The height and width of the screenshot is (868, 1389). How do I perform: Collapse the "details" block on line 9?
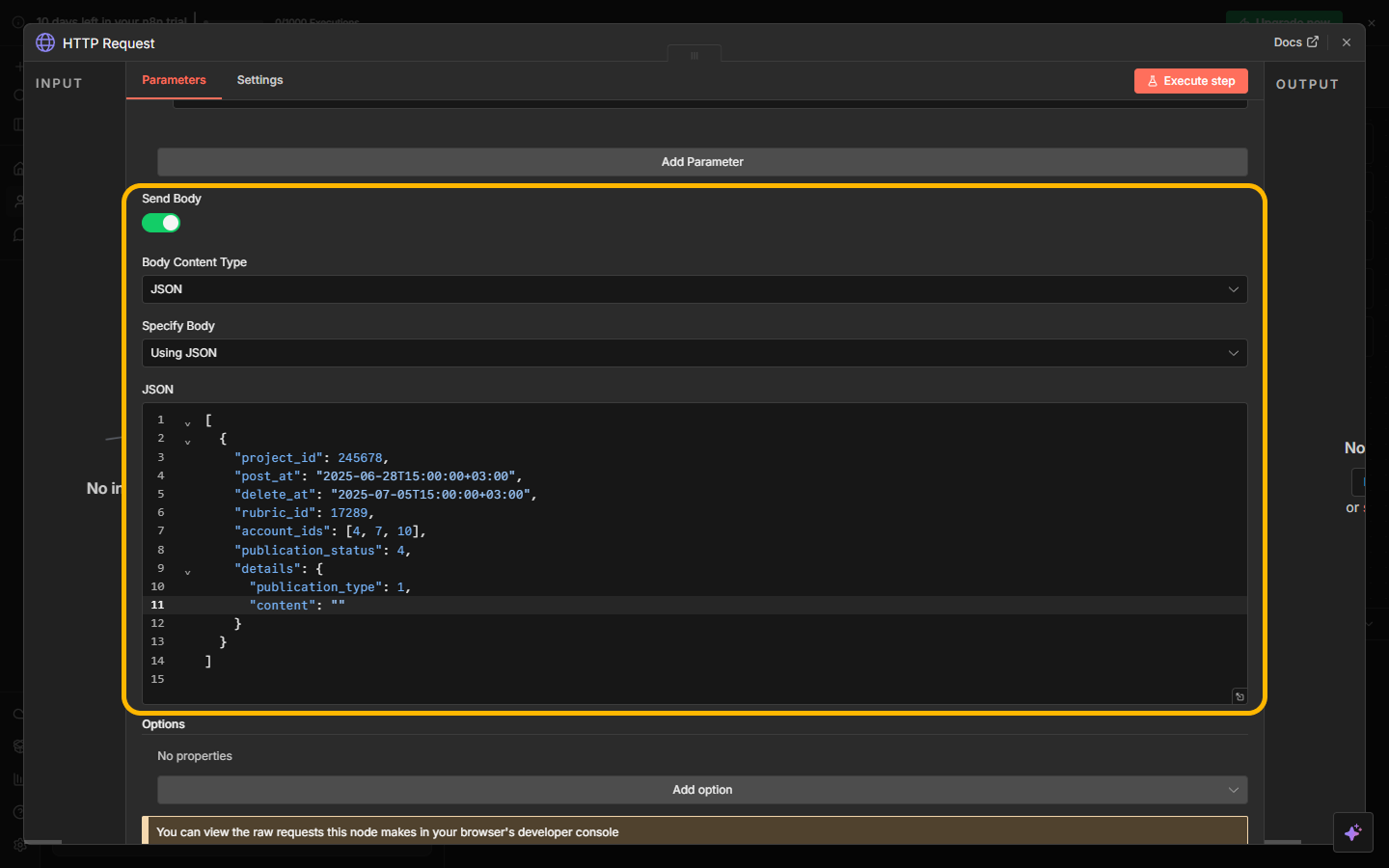(188, 571)
